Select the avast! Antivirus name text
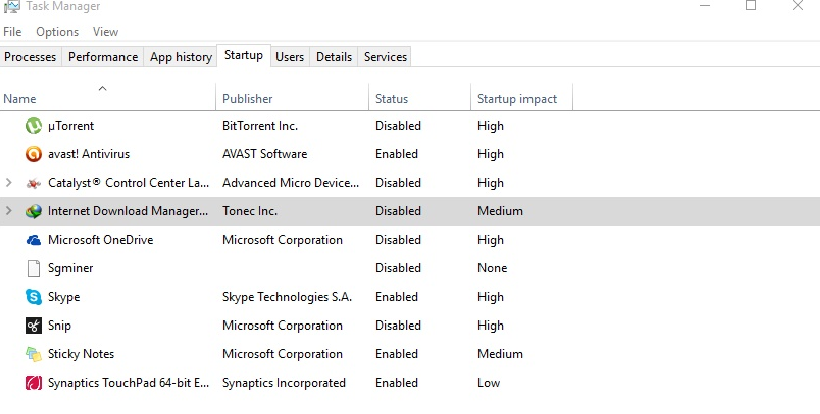Viewport: 820px width, 414px height. [89, 154]
